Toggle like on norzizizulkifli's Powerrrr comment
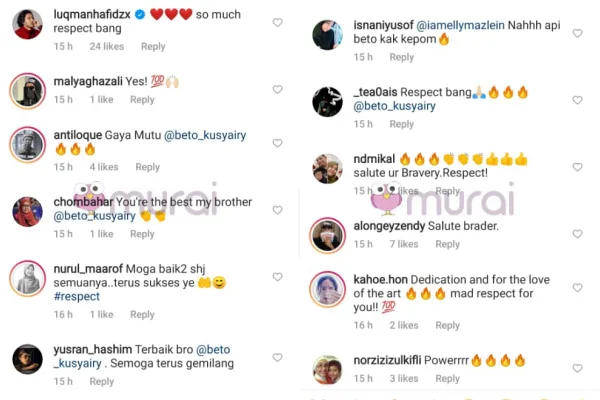This screenshot has height=400, width=600. tap(577, 368)
